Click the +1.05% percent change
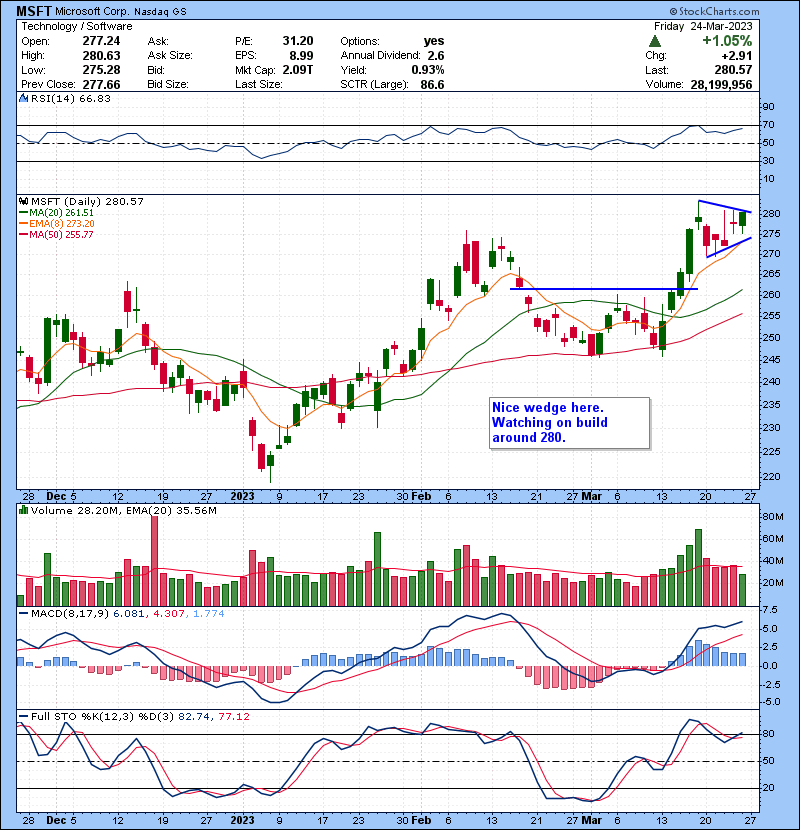The height and width of the screenshot is (830, 800). point(727,41)
